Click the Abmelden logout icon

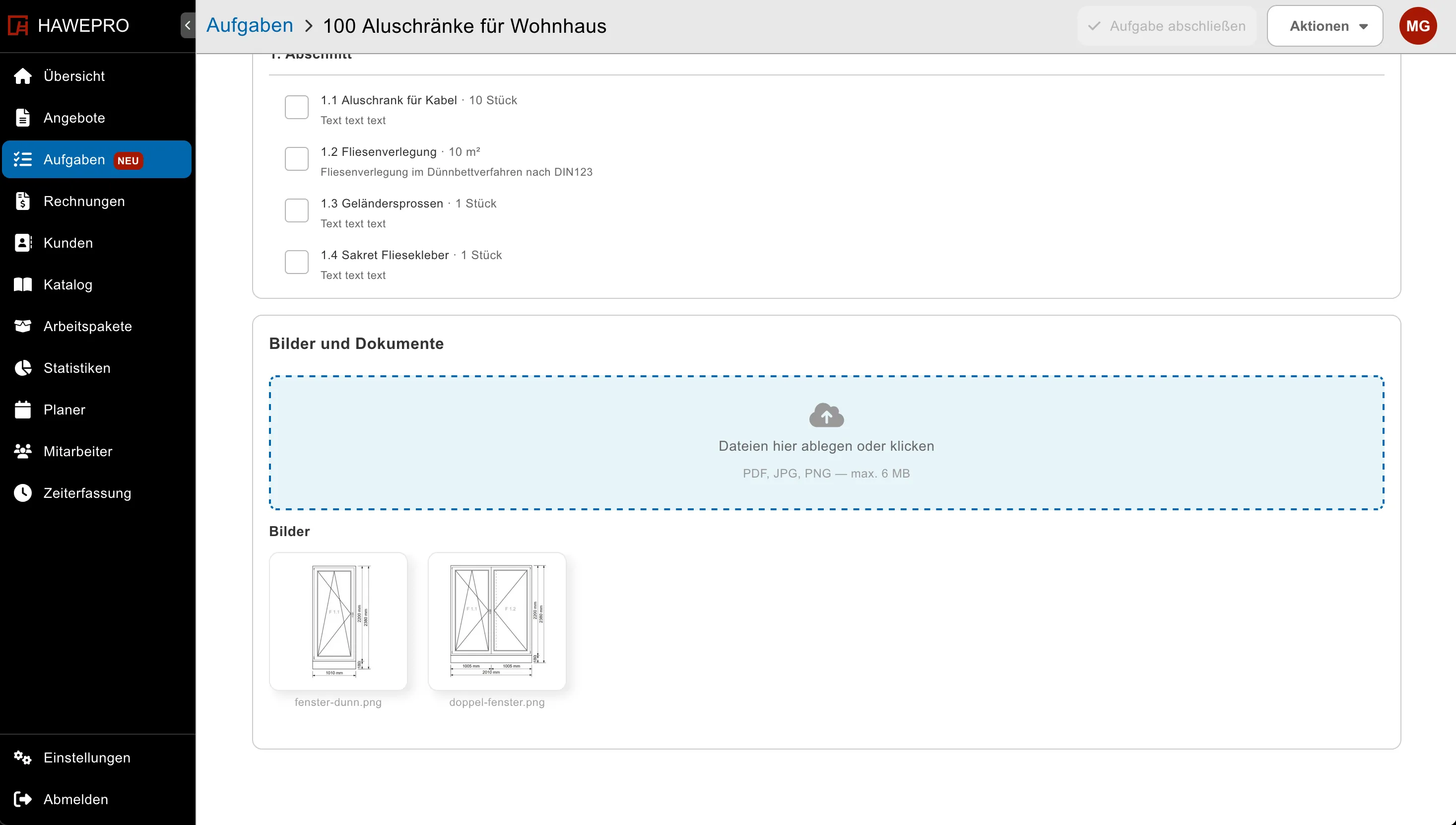pos(23,799)
